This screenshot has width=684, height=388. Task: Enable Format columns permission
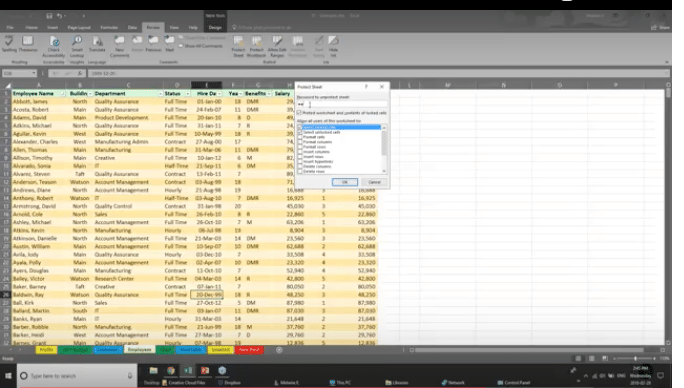(300, 142)
